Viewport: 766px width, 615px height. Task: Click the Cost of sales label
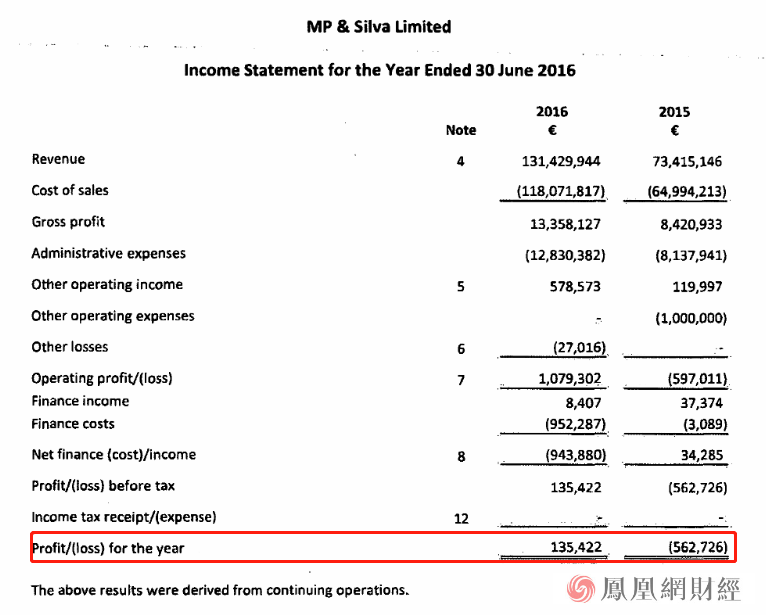point(70,191)
